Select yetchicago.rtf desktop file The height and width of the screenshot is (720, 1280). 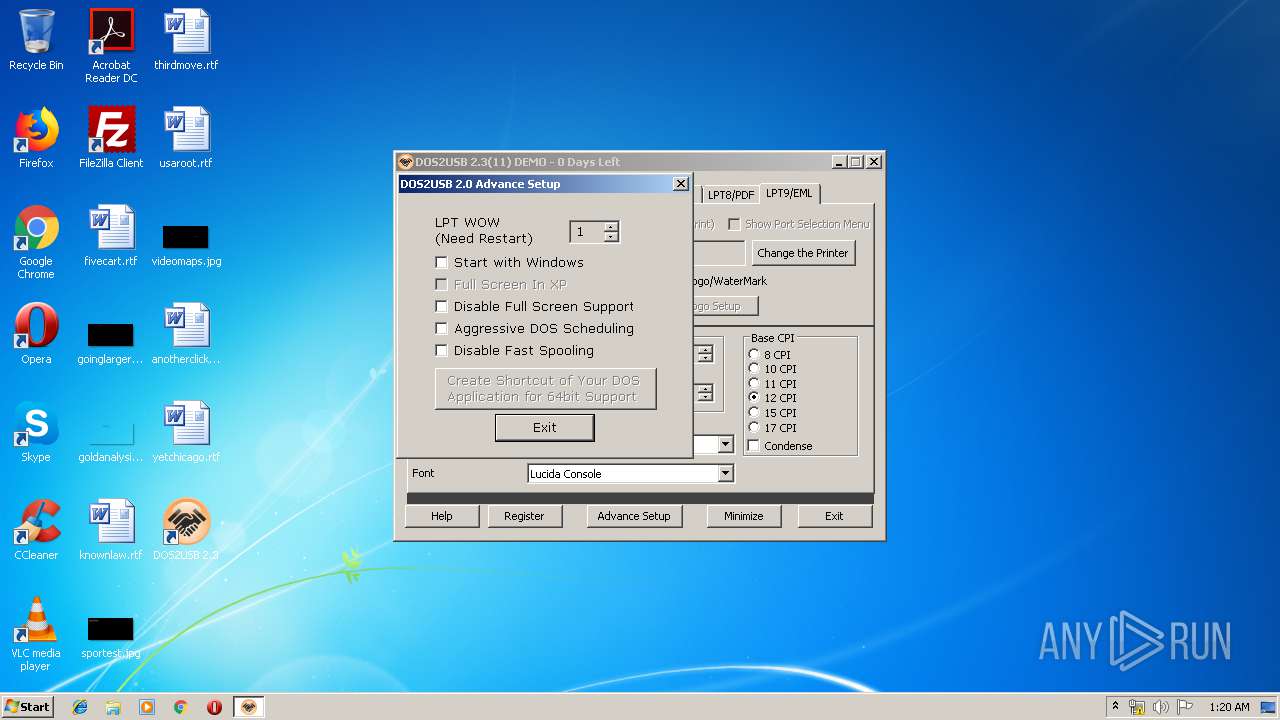coord(186,432)
